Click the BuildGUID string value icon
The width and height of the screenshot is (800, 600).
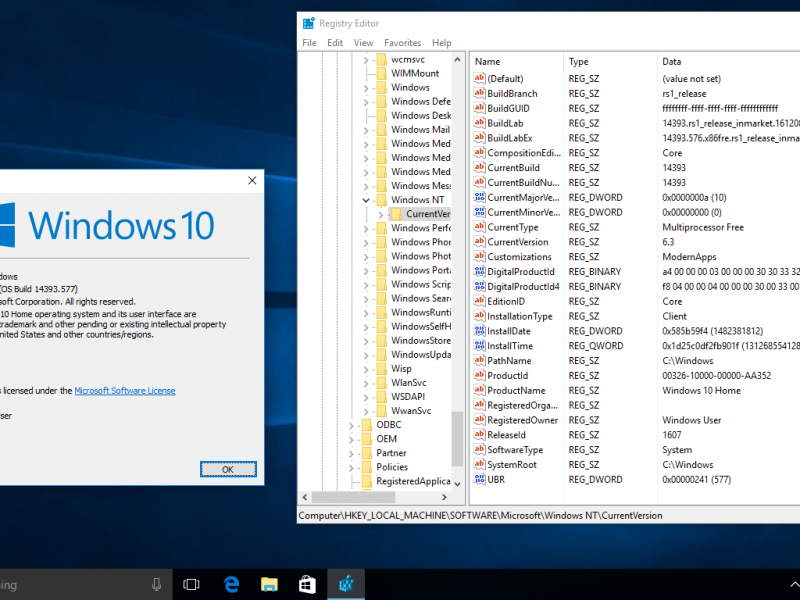(x=479, y=108)
